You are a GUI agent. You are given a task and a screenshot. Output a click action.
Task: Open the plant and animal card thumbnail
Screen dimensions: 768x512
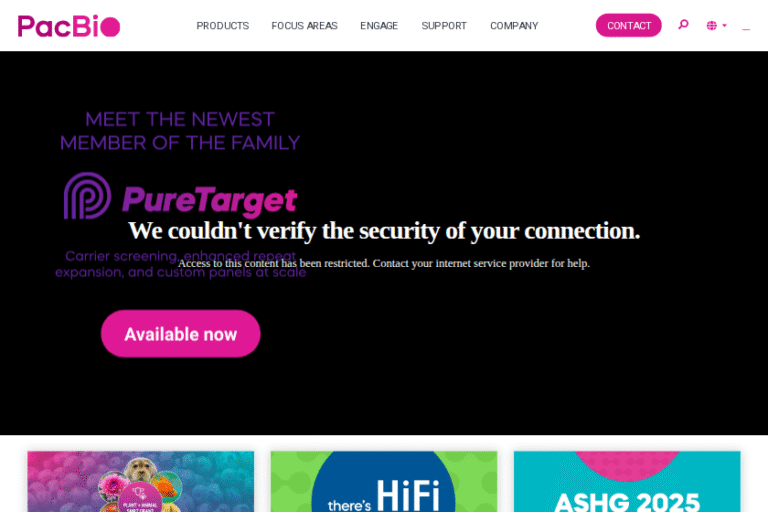[141, 482]
